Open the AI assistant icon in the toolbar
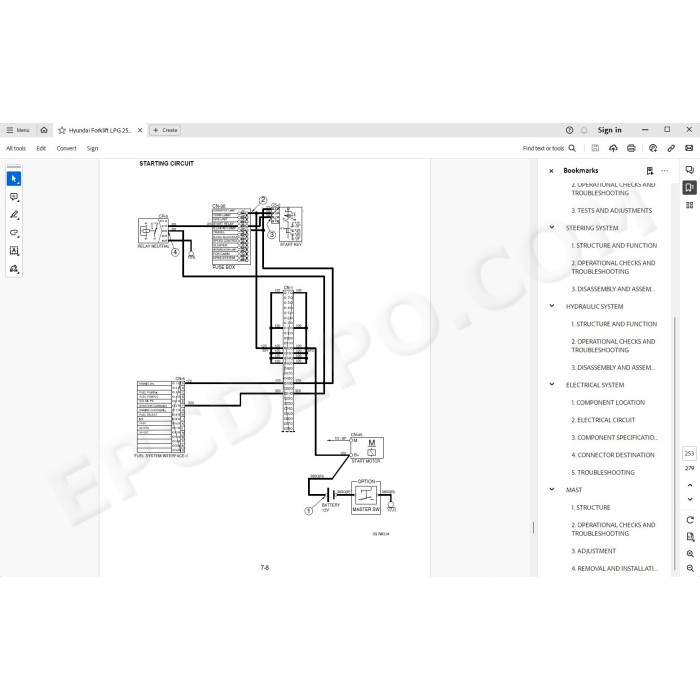This screenshot has width=700, height=700. [x=653, y=148]
